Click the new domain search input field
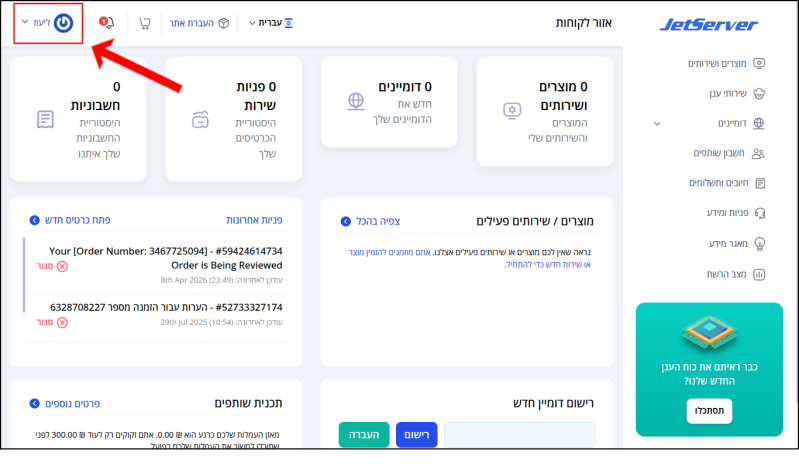Viewport: 799px width, 467px height. click(x=520, y=434)
